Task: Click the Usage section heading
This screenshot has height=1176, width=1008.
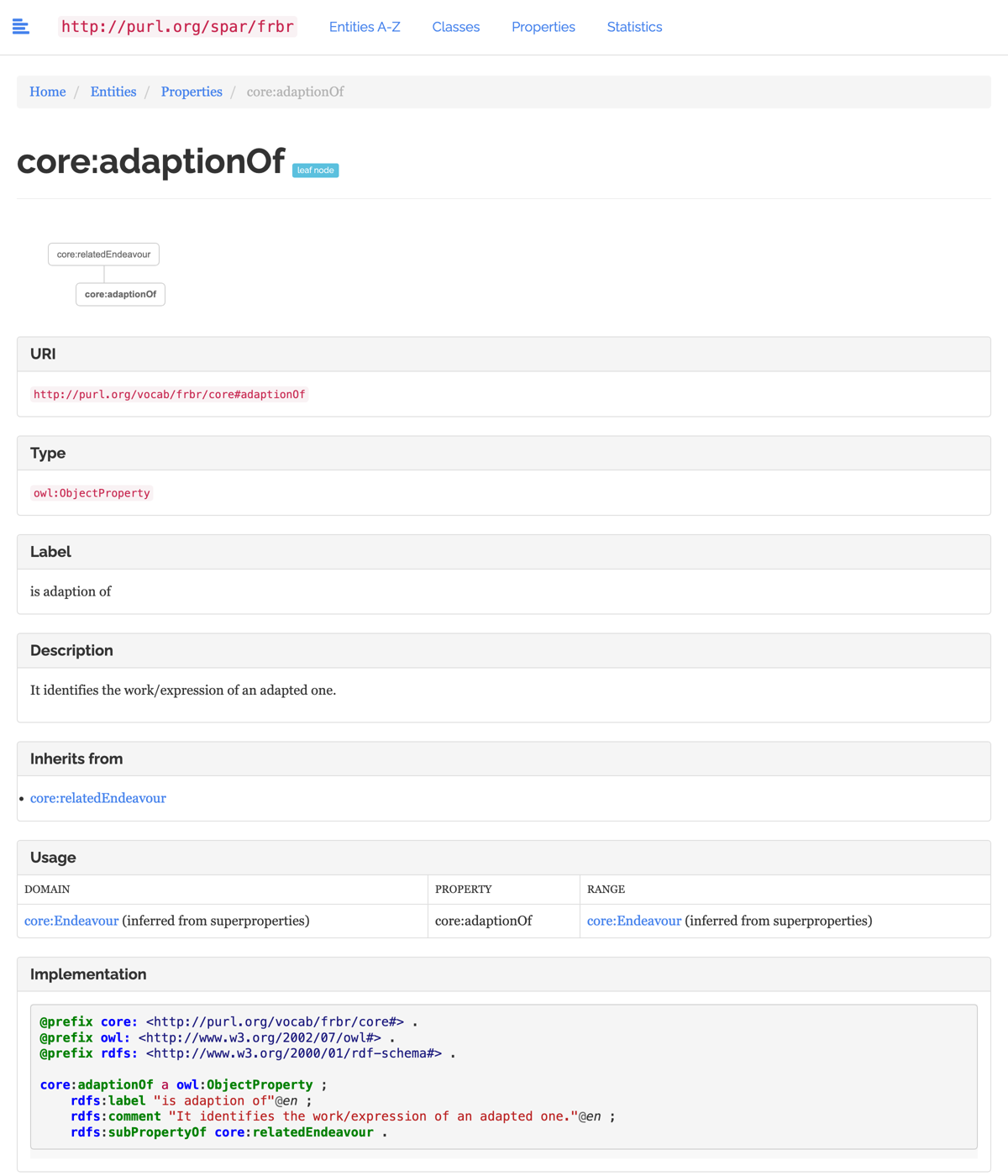Action: point(53,858)
